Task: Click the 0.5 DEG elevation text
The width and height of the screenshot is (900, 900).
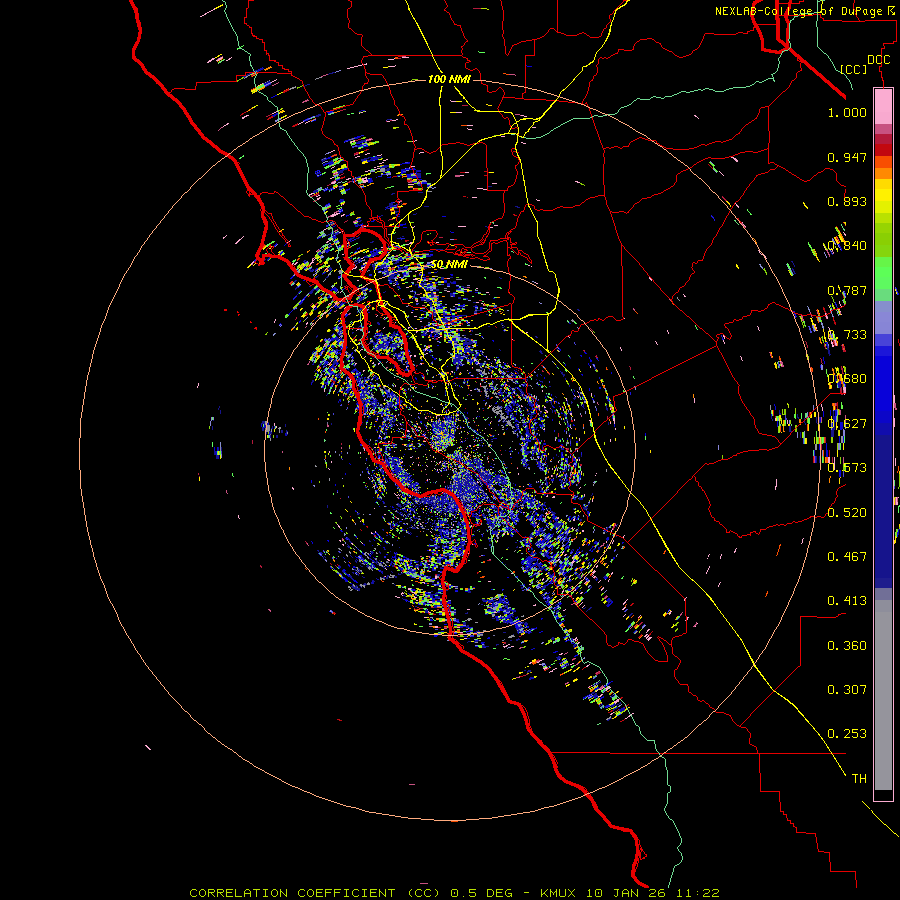Action: pos(480,893)
